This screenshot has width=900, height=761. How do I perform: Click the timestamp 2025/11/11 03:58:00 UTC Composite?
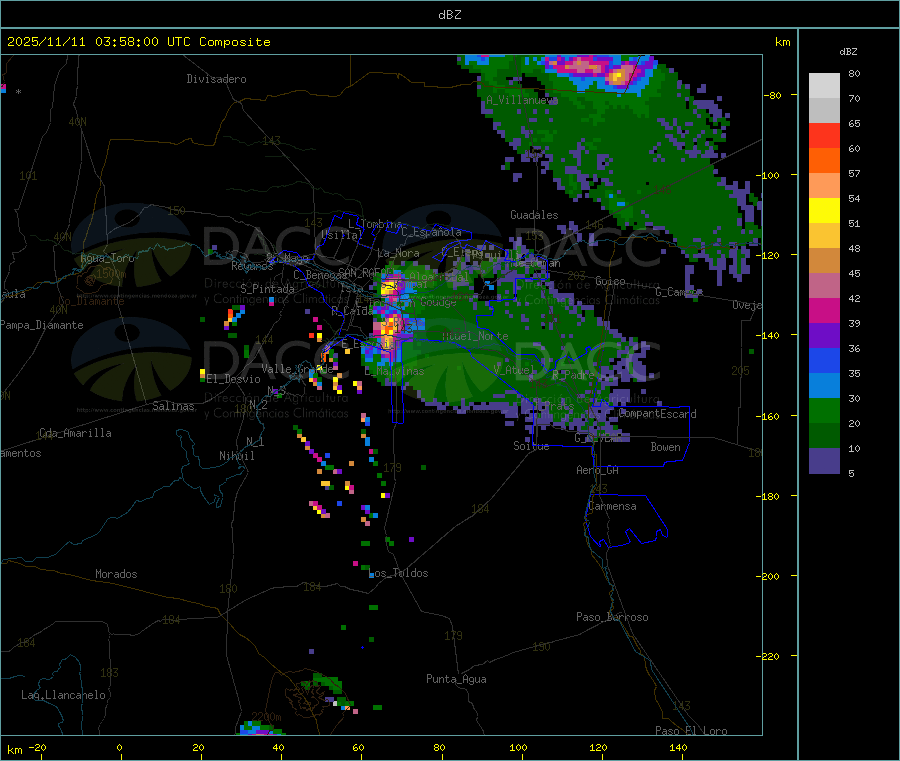click(x=138, y=42)
